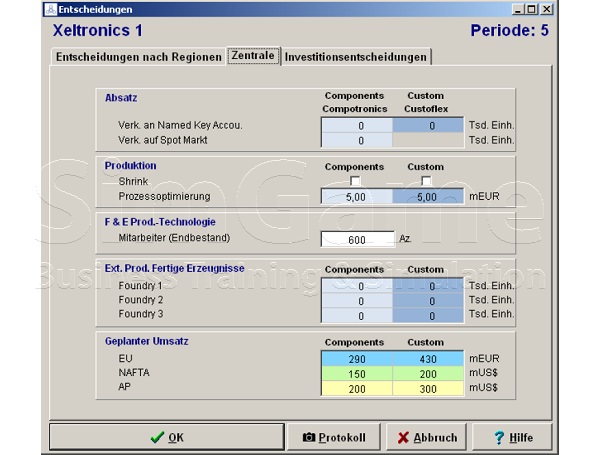This screenshot has width=600, height=455.
Task: Select AP Components planned revenue 200
Action: (357, 388)
